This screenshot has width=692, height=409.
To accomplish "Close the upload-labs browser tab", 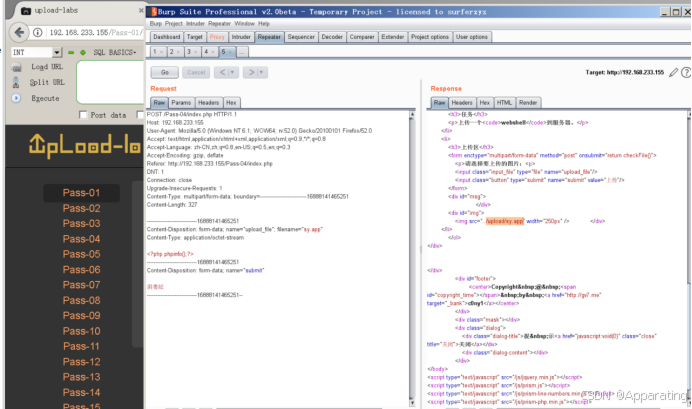I will point(141,10).
